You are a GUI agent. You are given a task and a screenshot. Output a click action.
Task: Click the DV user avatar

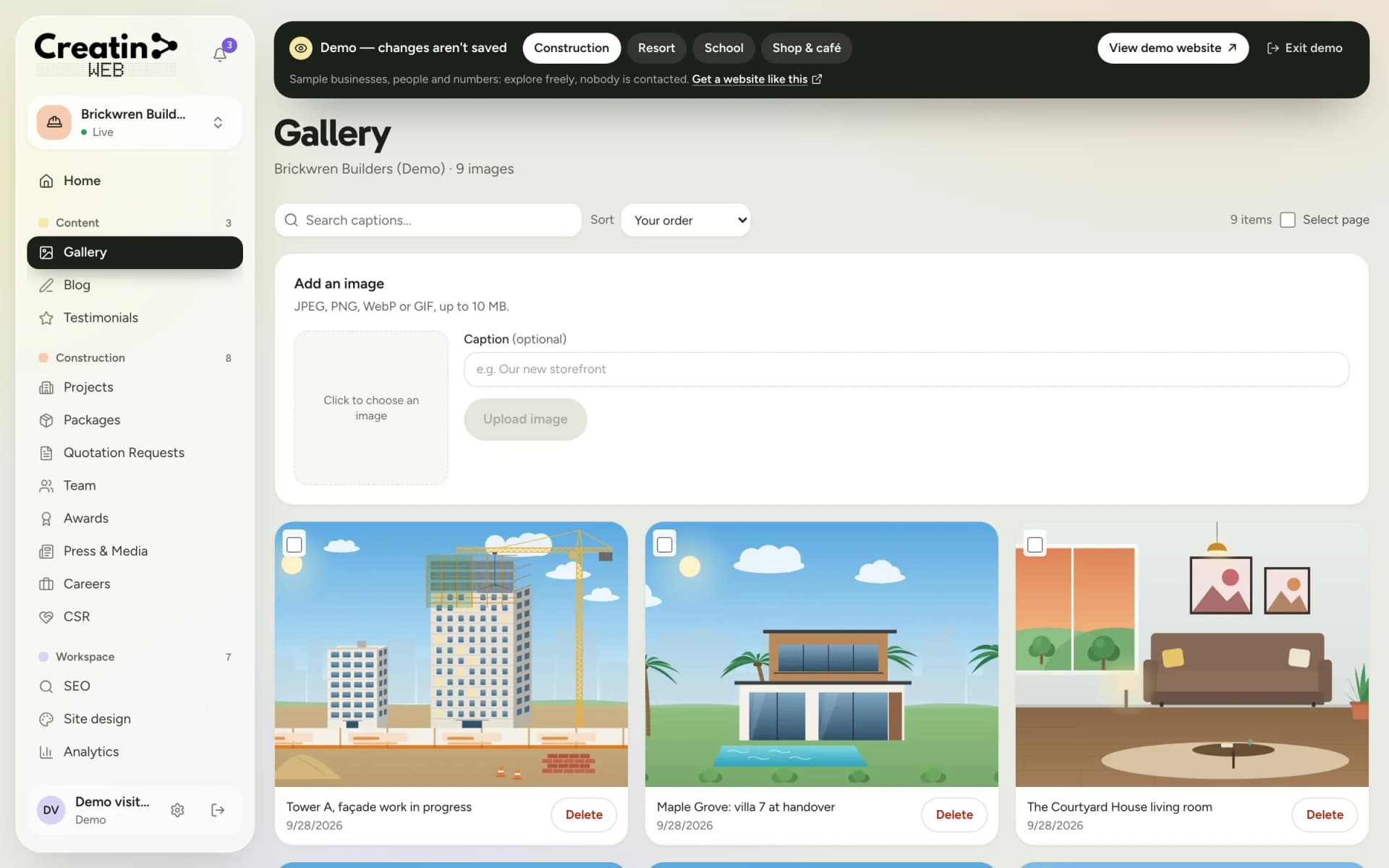(51, 810)
